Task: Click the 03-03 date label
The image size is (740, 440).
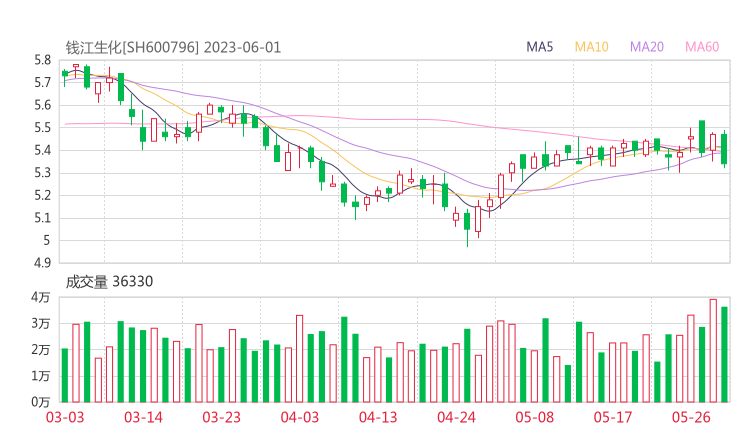Action: [x=65, y=417]
